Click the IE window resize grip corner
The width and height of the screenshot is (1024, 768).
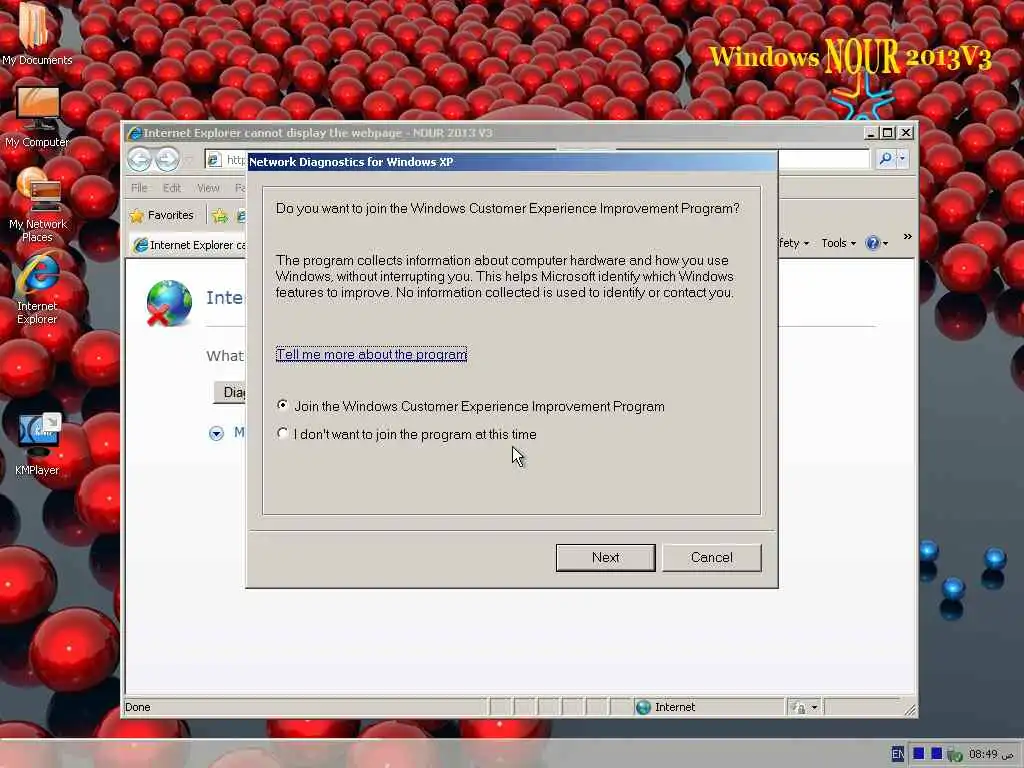click(910, 709)
